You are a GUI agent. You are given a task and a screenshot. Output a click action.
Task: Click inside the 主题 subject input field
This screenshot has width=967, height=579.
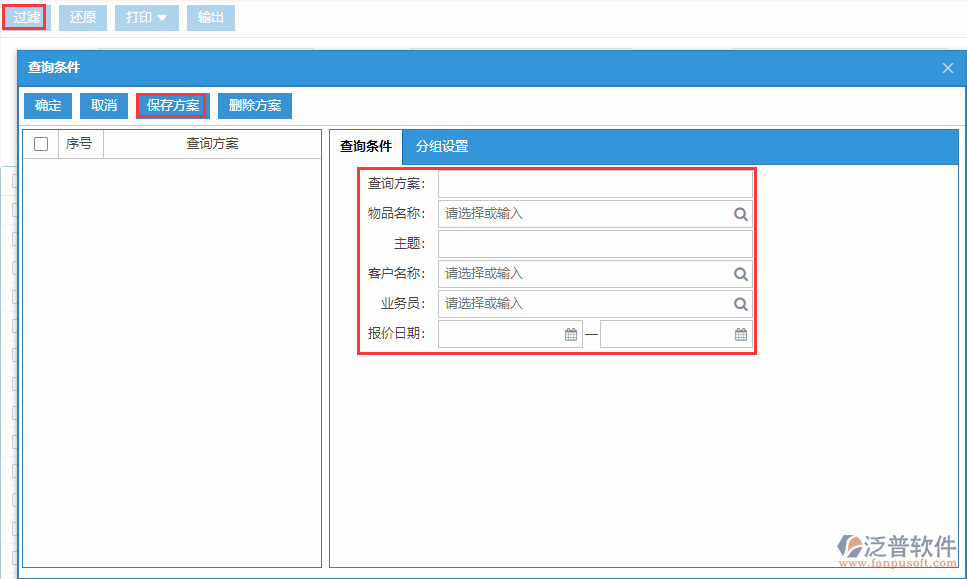pyautogui.click(x=595, y=243)
